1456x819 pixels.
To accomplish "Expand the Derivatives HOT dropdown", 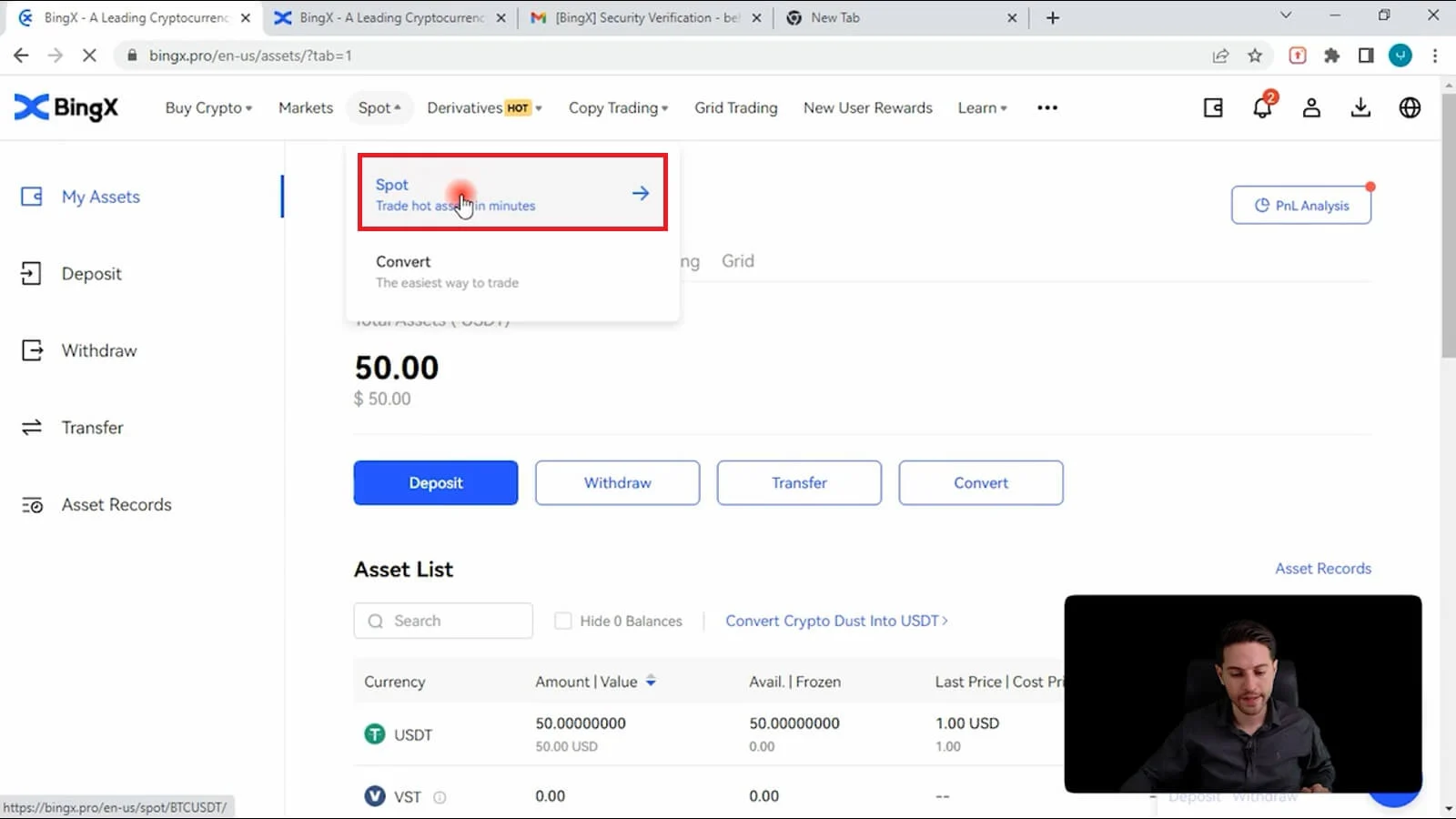I will point(484,107).
